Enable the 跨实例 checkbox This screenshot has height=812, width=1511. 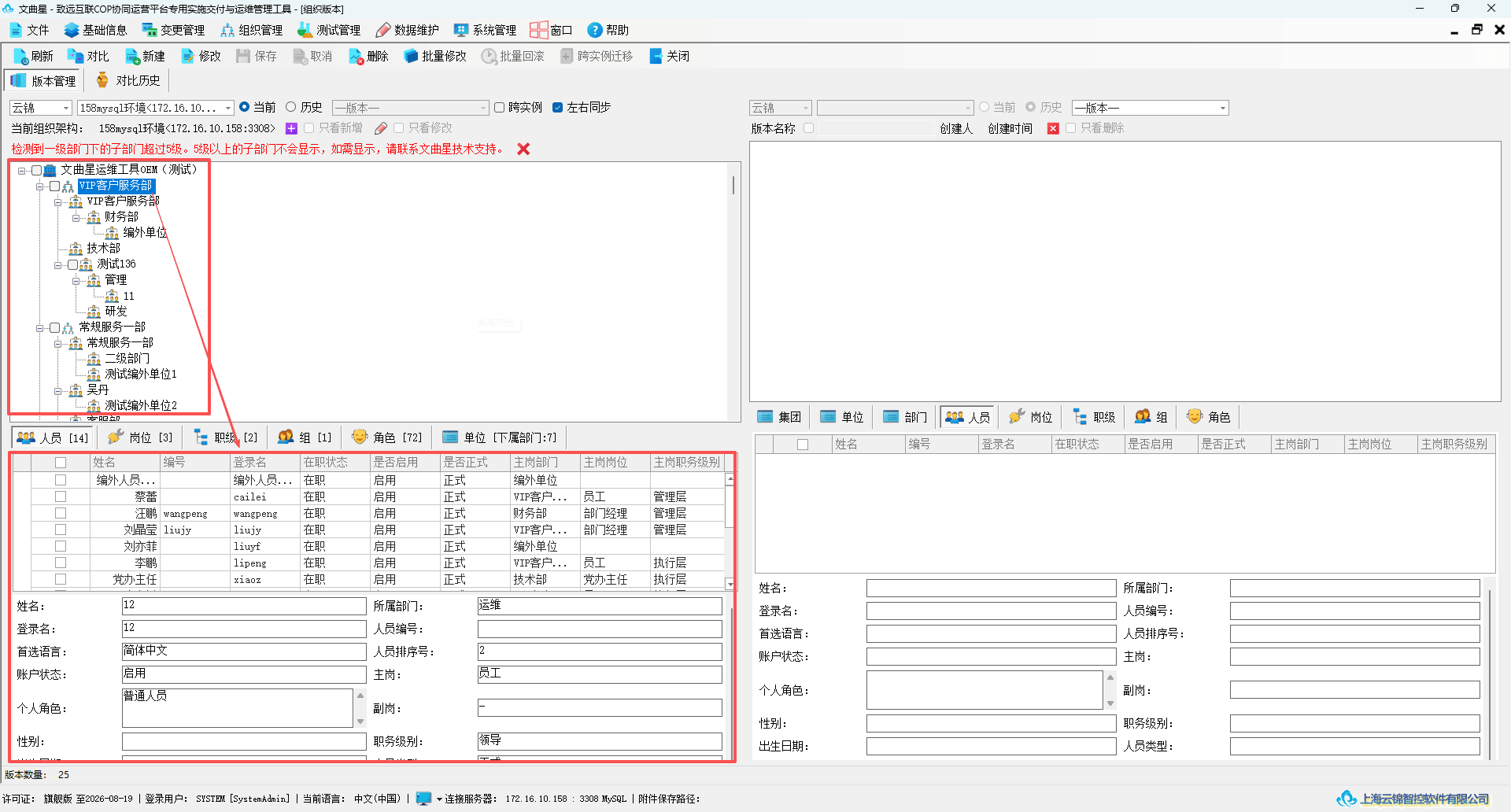click(x=499, y=108)
